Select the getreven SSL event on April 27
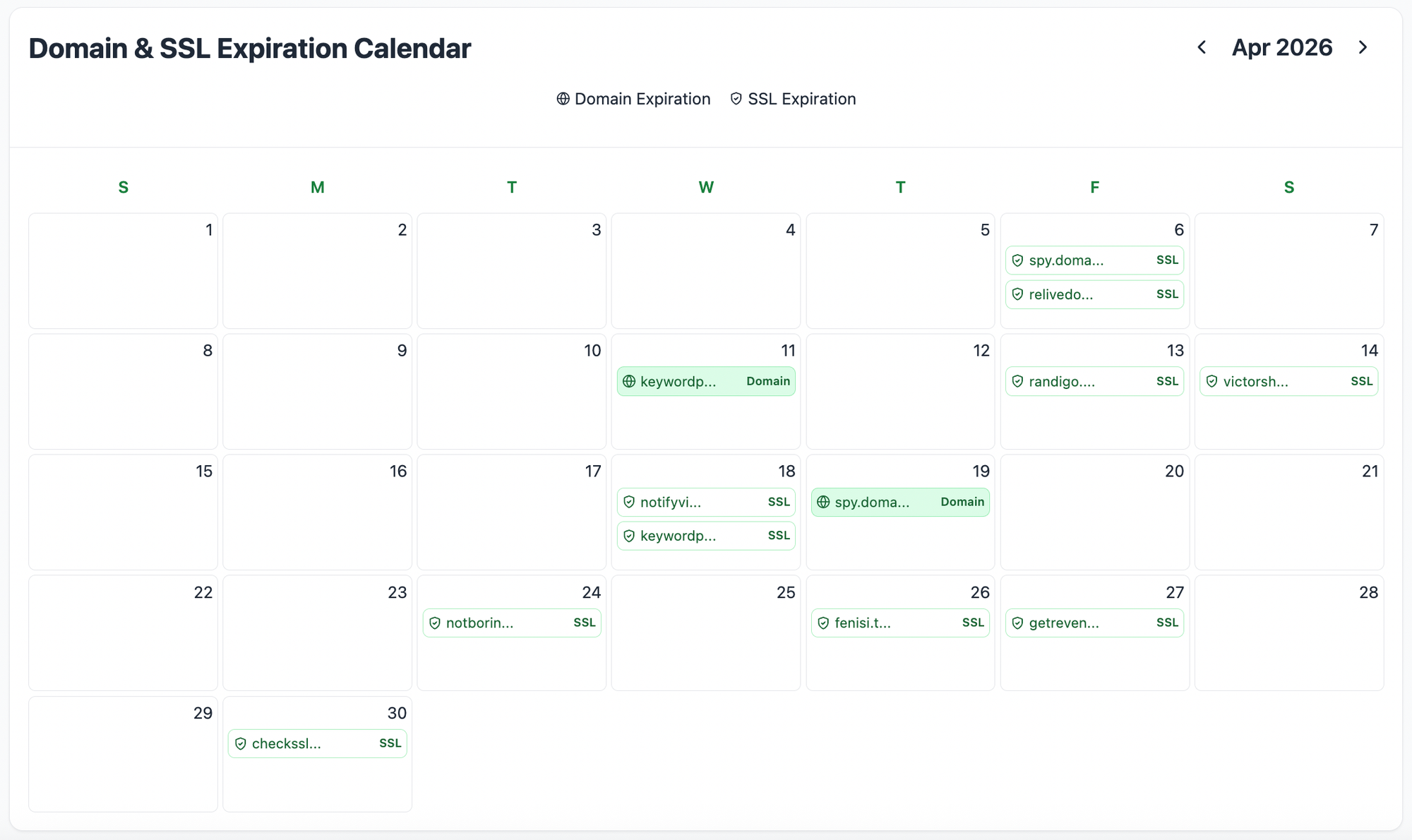This screenshot has height=840, width=1412. pos(1094,623)
